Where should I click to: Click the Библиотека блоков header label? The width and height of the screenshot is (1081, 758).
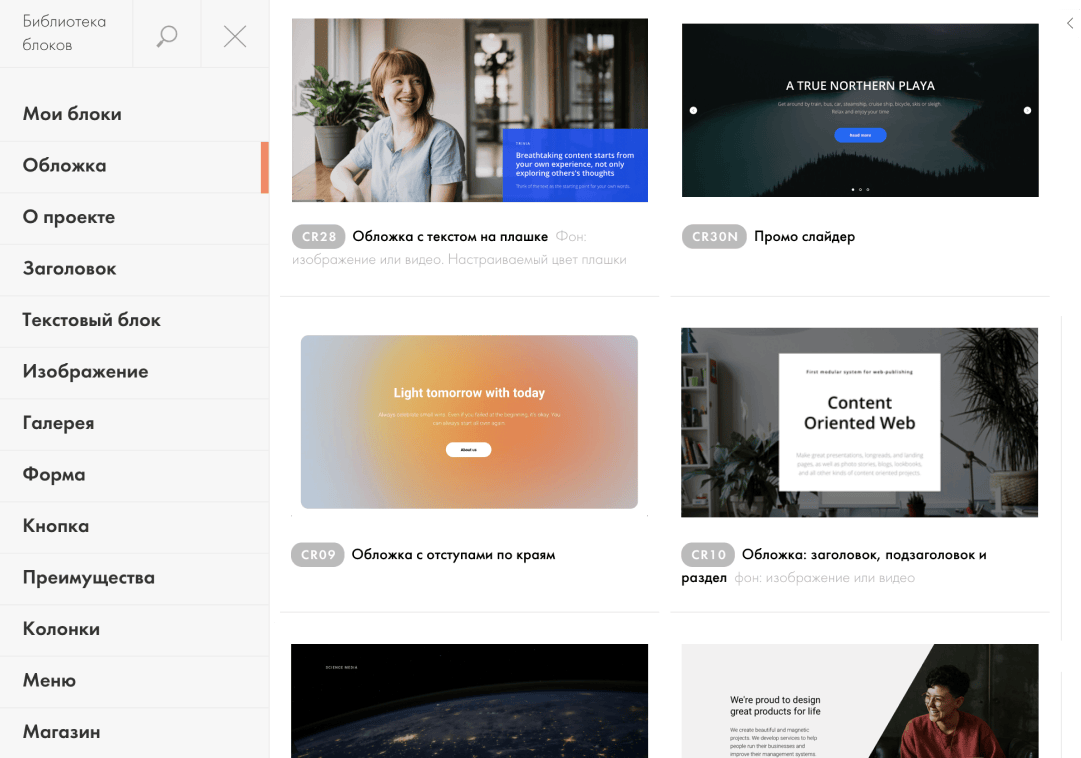pyautogui.click(x=64, y=33)
